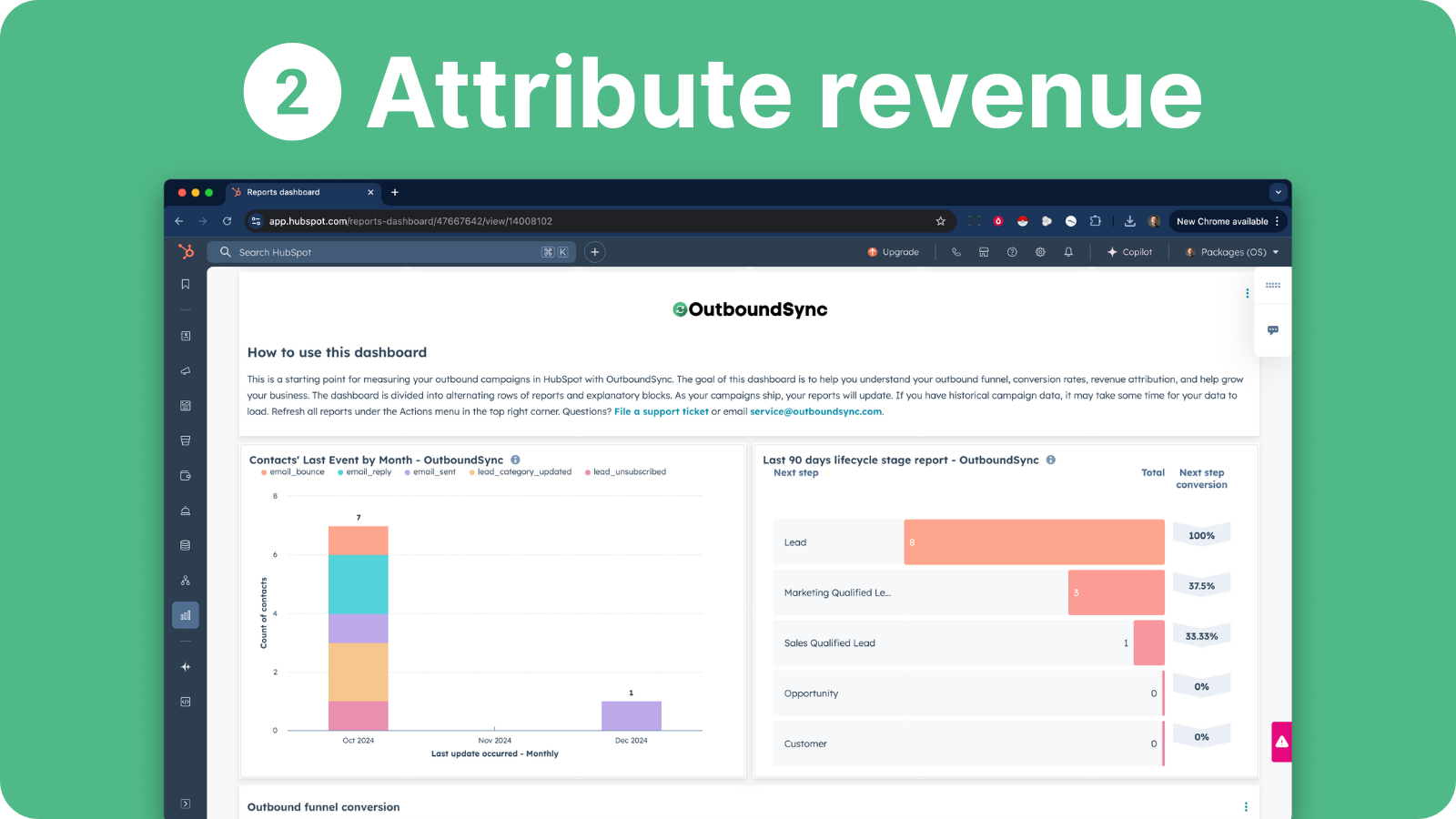Toggle the lead_unsubscribed legend series
Screen dimensions: 1456x819
tap(629, 472)
